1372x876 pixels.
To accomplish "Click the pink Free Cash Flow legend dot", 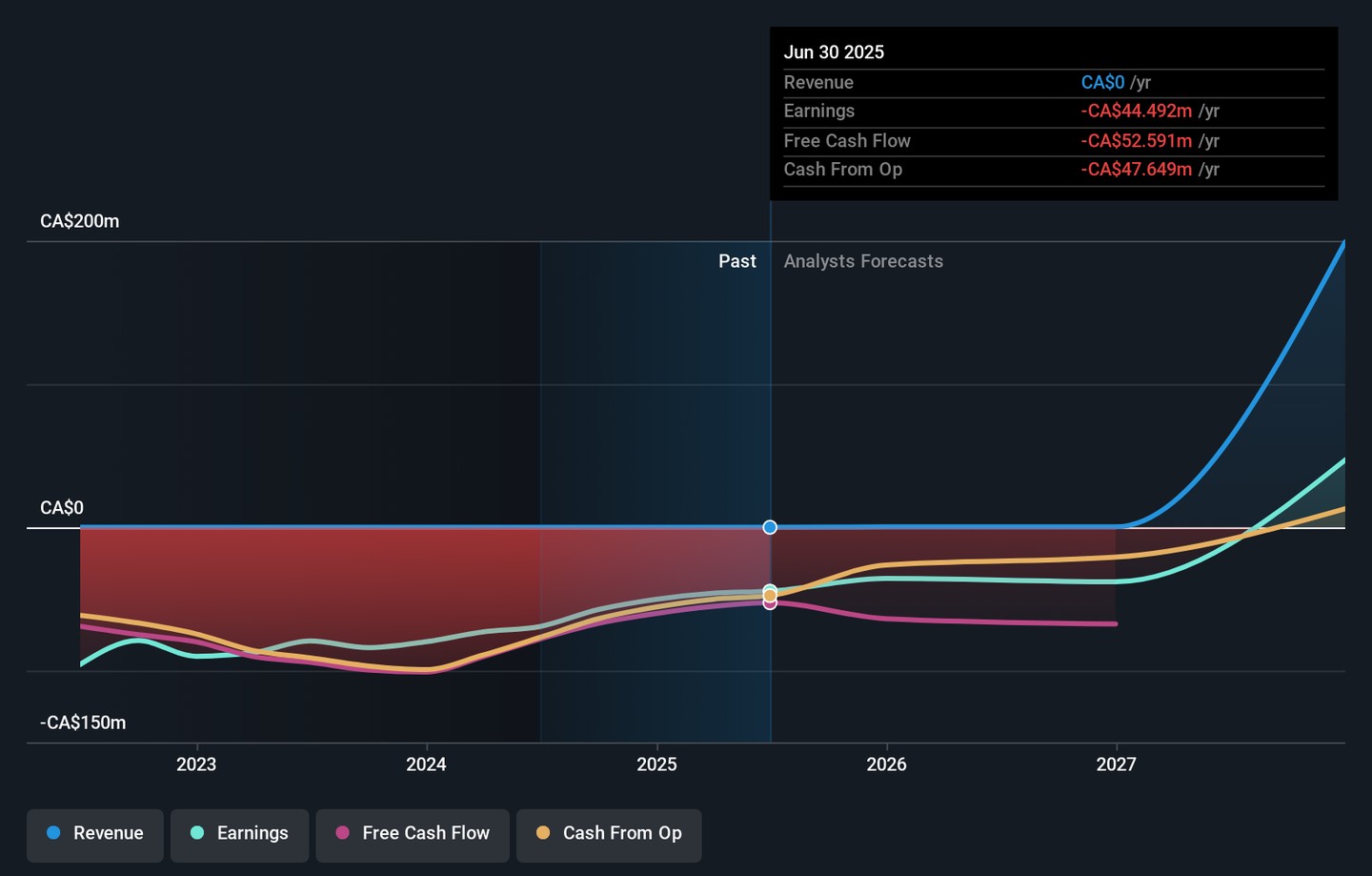I will pos(343,833).
